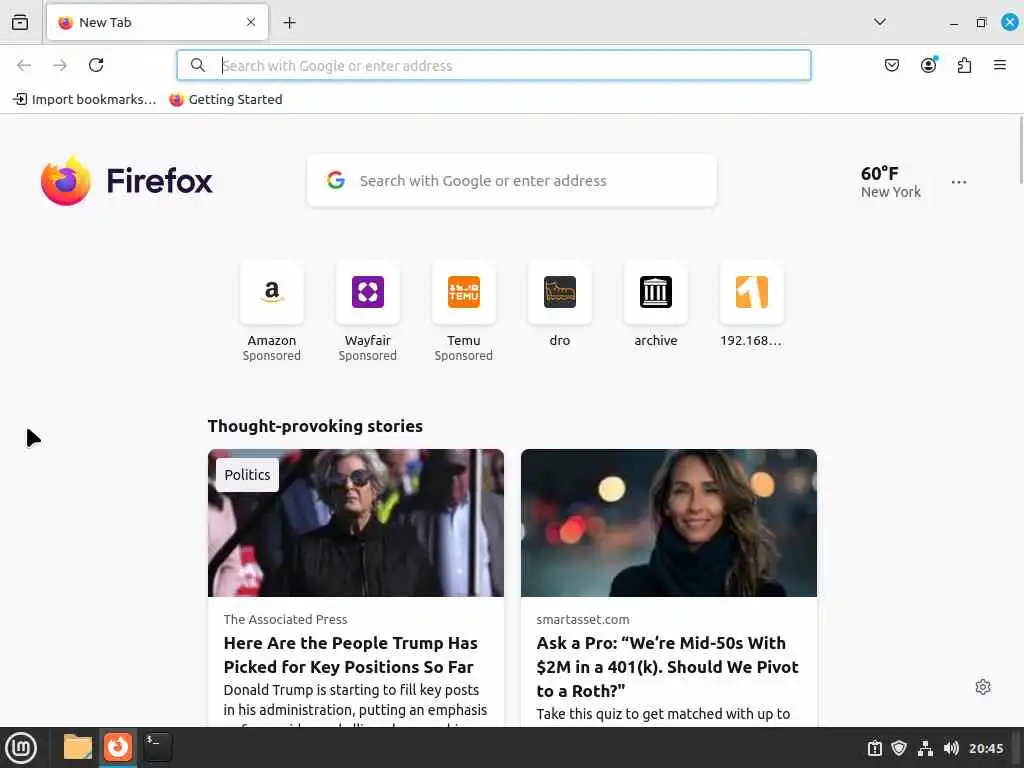
Task: Open the 'Here Are the People Trump Has Picked' headline
Action: point(351,655)
